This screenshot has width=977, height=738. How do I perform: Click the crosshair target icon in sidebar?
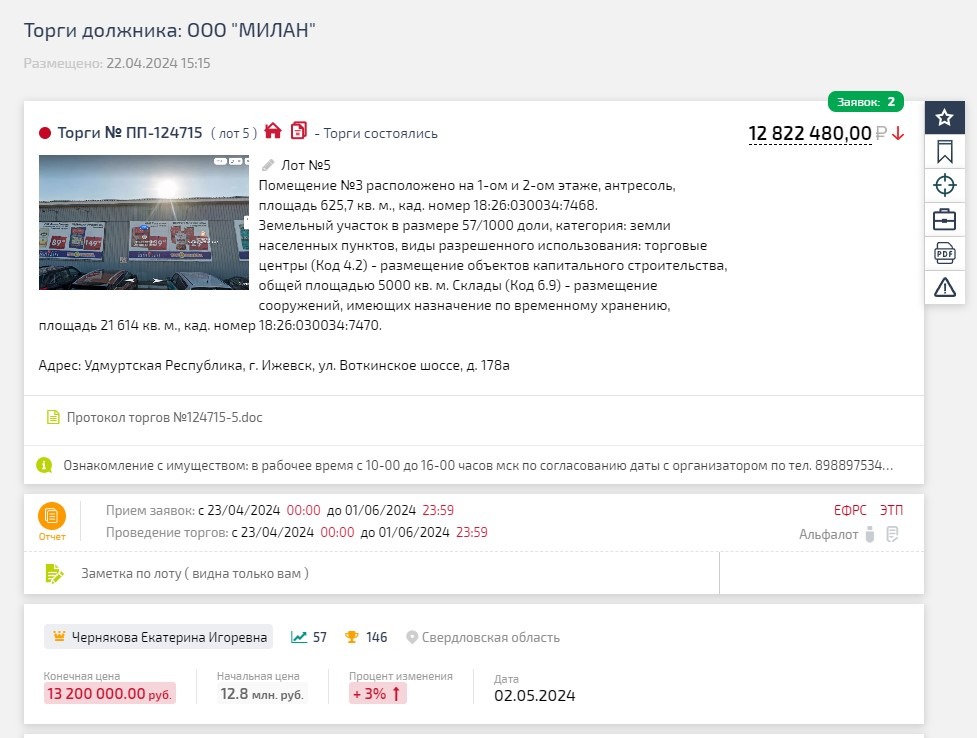[x=944, y=185]
